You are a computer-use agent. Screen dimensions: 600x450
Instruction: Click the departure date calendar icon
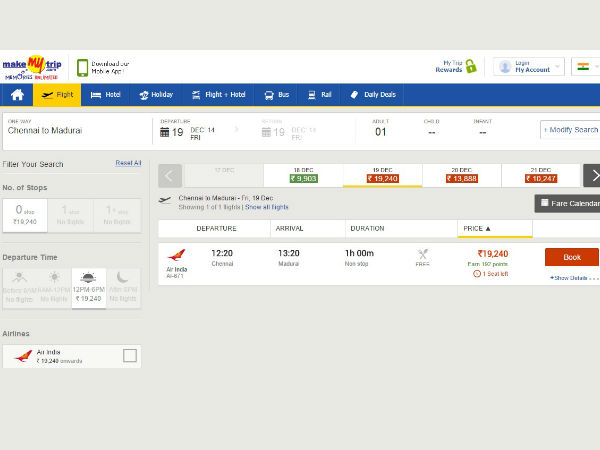click(165, 131)
